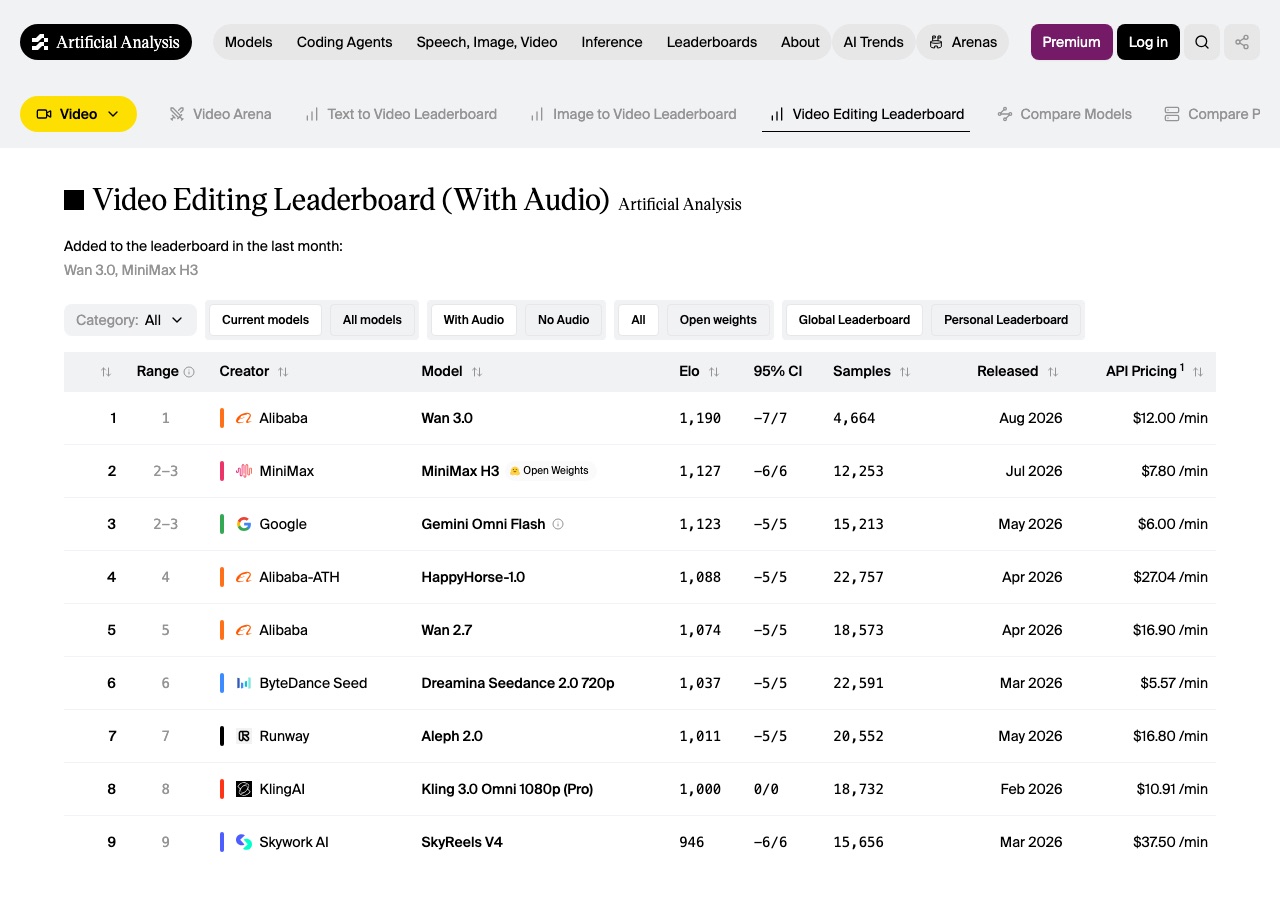Screen dimensions: 1280x900
Task: Click the Alibaba-ATH logo icon
Action: coord(243,577)
